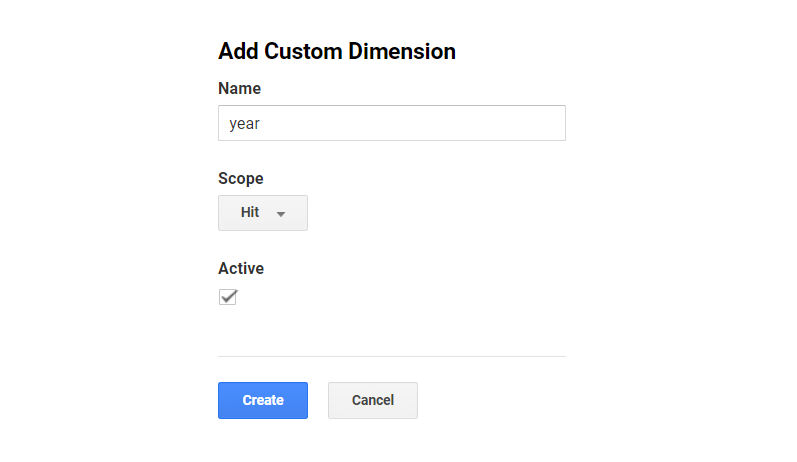Open the Scope dropdown set to Hit

click(x=263, y=213)
